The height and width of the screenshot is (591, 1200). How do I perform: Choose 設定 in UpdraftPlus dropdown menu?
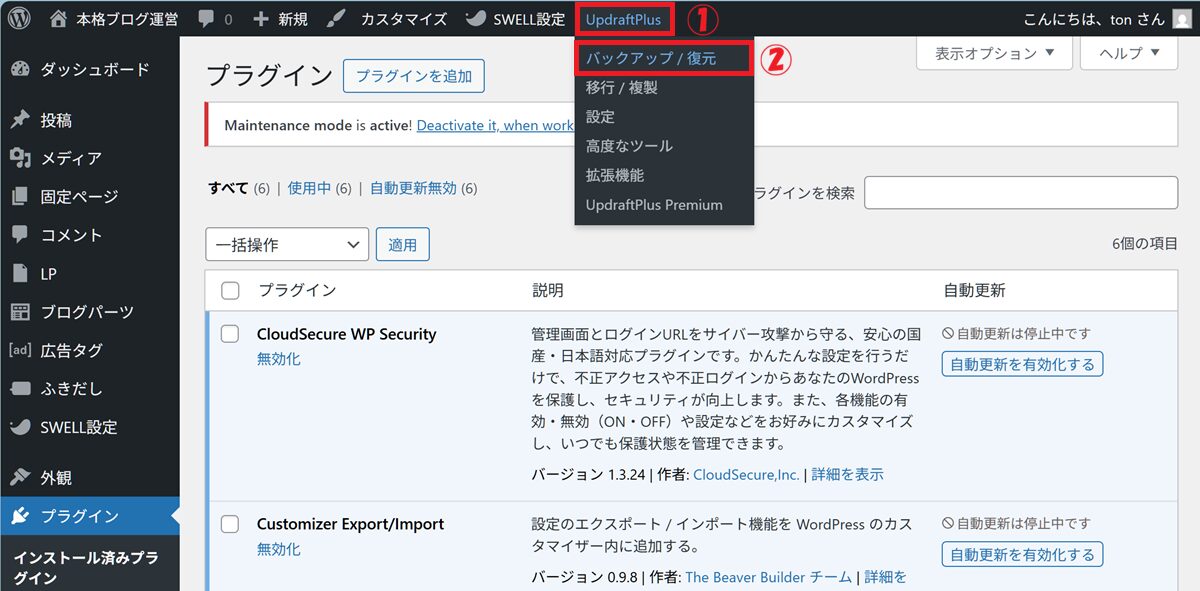(600, 117)
